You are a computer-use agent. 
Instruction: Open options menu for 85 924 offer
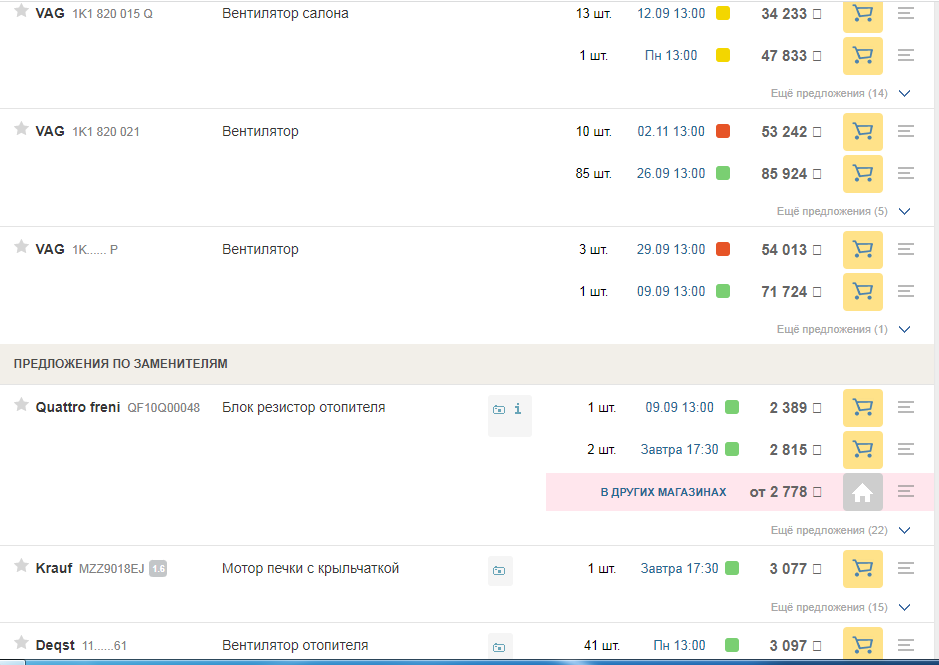pyautogui.click(x=906, y=174)
